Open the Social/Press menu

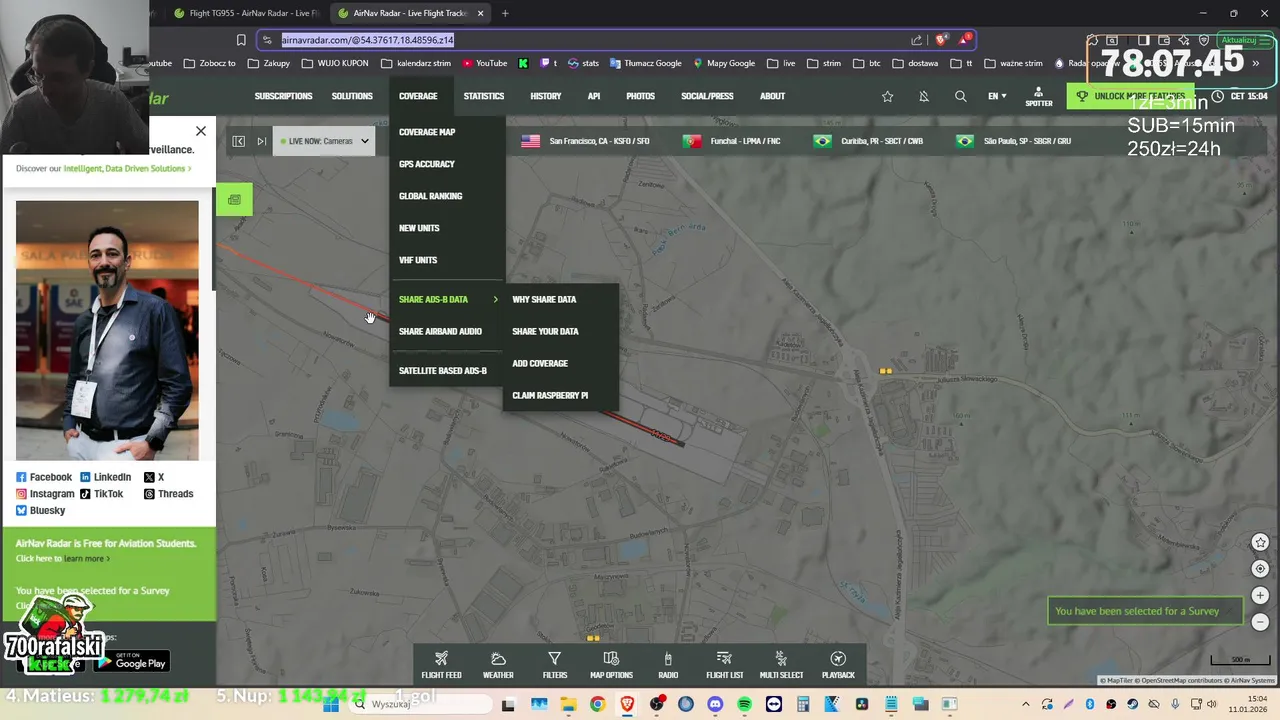point(707,96)
